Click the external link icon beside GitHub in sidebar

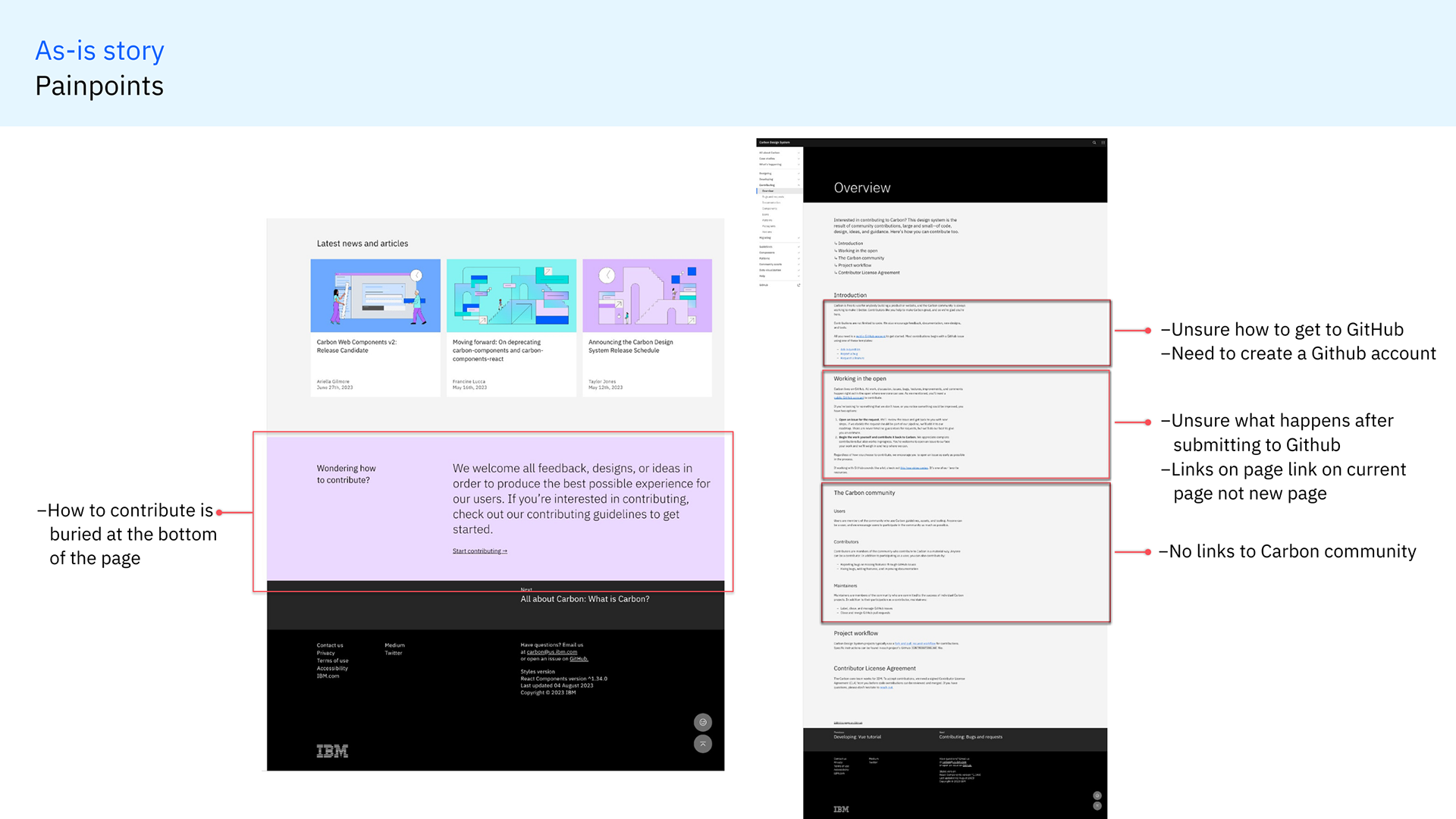pos(799,285)
